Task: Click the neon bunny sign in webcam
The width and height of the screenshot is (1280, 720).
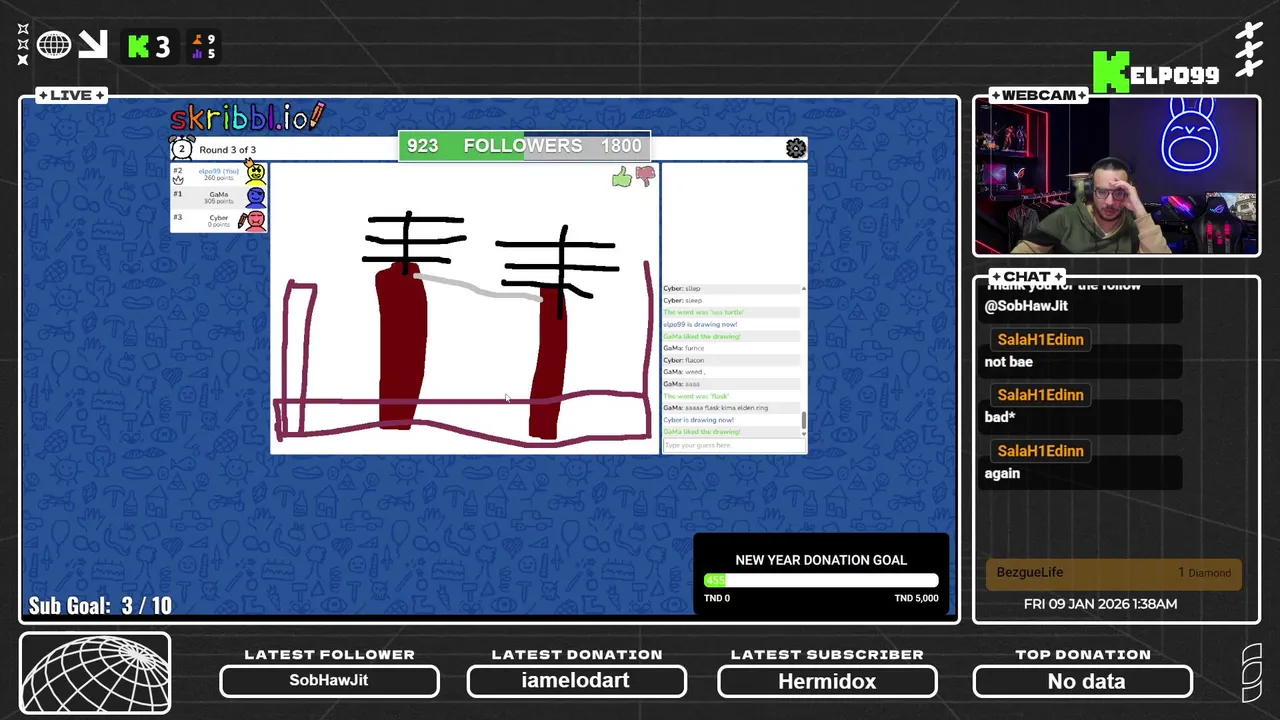Action: coord(1190,136)
